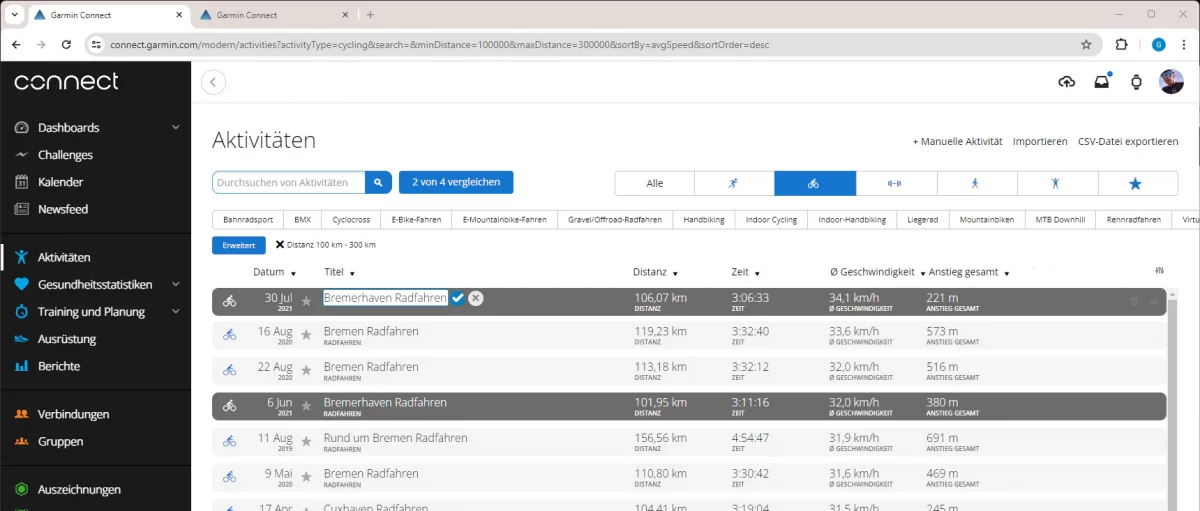This screenshot has width=1200, height=511.
Task: Select the Mountainbiken subtype filter
Action: (x=986, y=219)
